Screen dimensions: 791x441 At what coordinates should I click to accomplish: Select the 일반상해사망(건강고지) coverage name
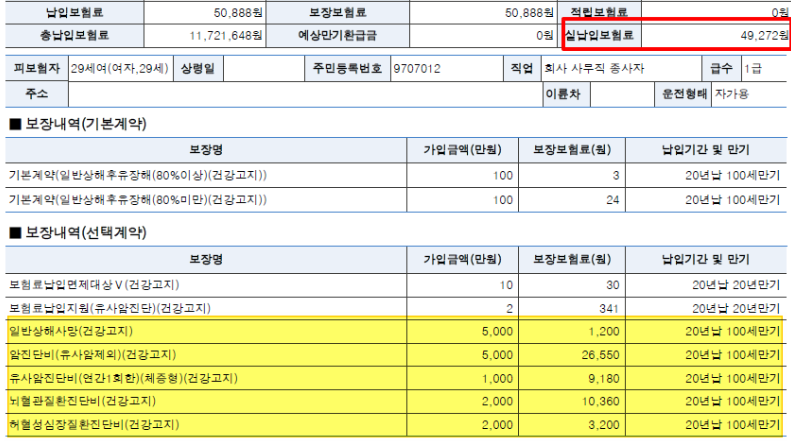pos(71,332)
